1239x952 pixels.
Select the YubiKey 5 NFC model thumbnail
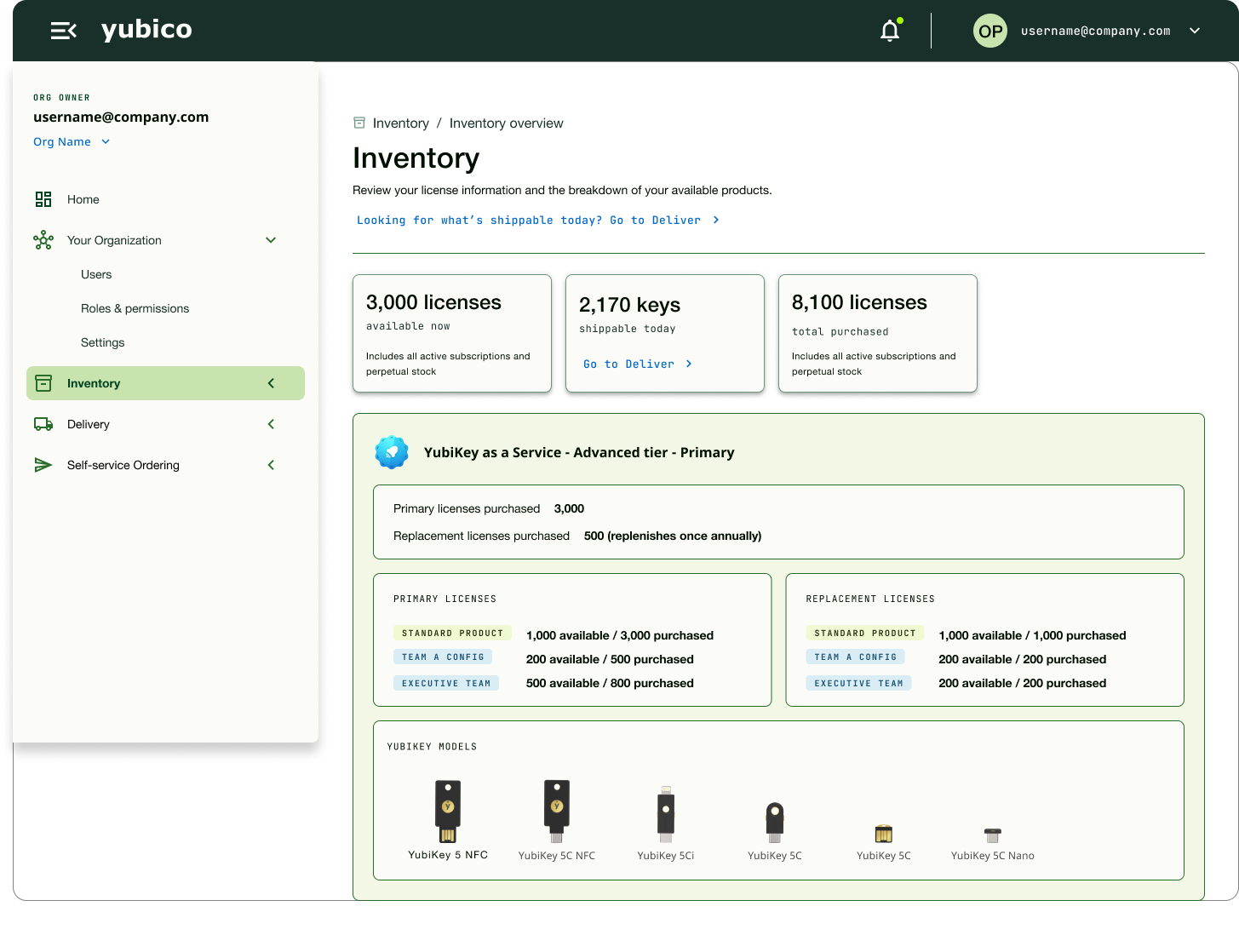[x=448, y=811]
